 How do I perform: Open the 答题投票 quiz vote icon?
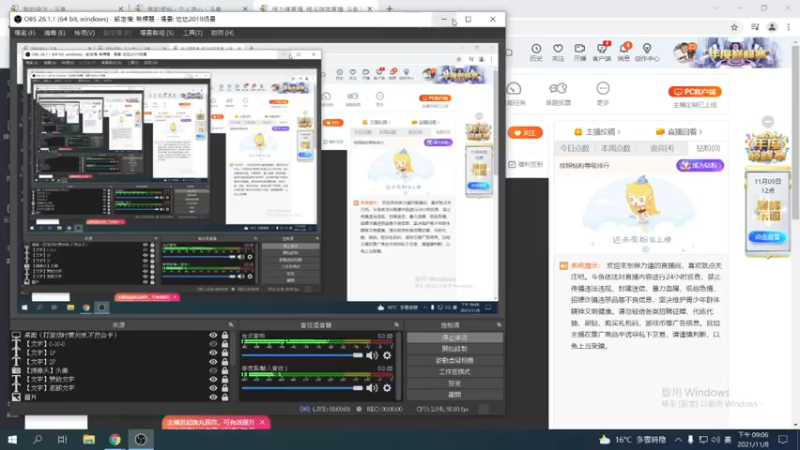point(558,93)
